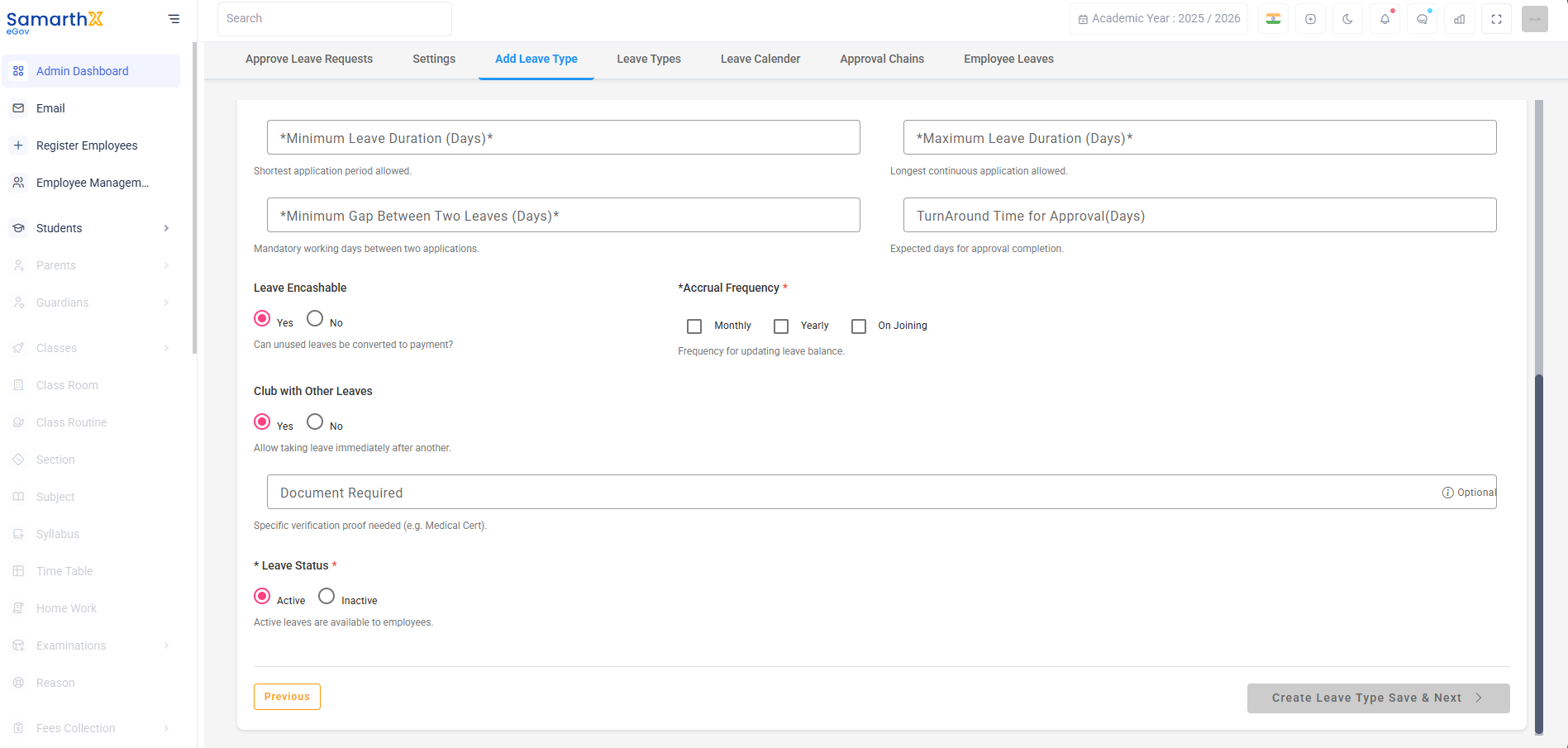The image size is (1568, 748).
Task: Click the India flag language icon
Action: pyautogui.click(x=1274, y=19)
